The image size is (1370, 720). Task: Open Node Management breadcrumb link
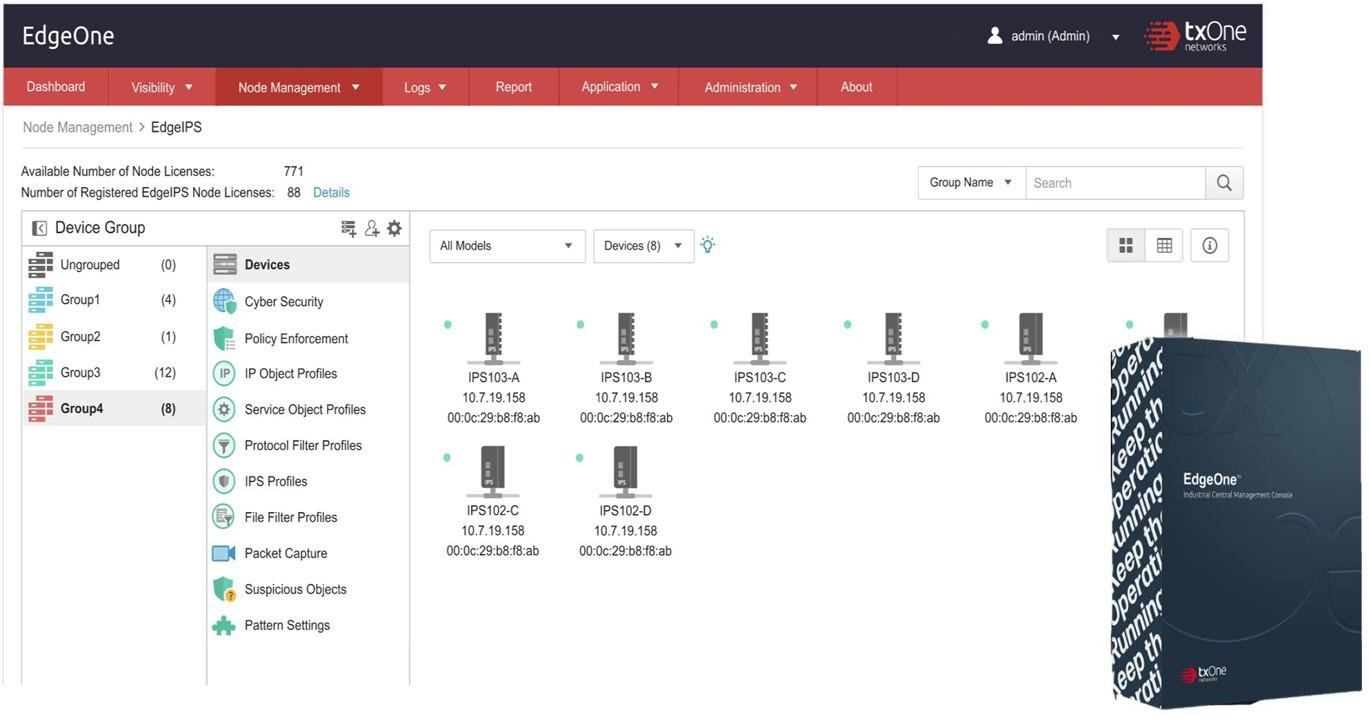(x=77, y=127)
